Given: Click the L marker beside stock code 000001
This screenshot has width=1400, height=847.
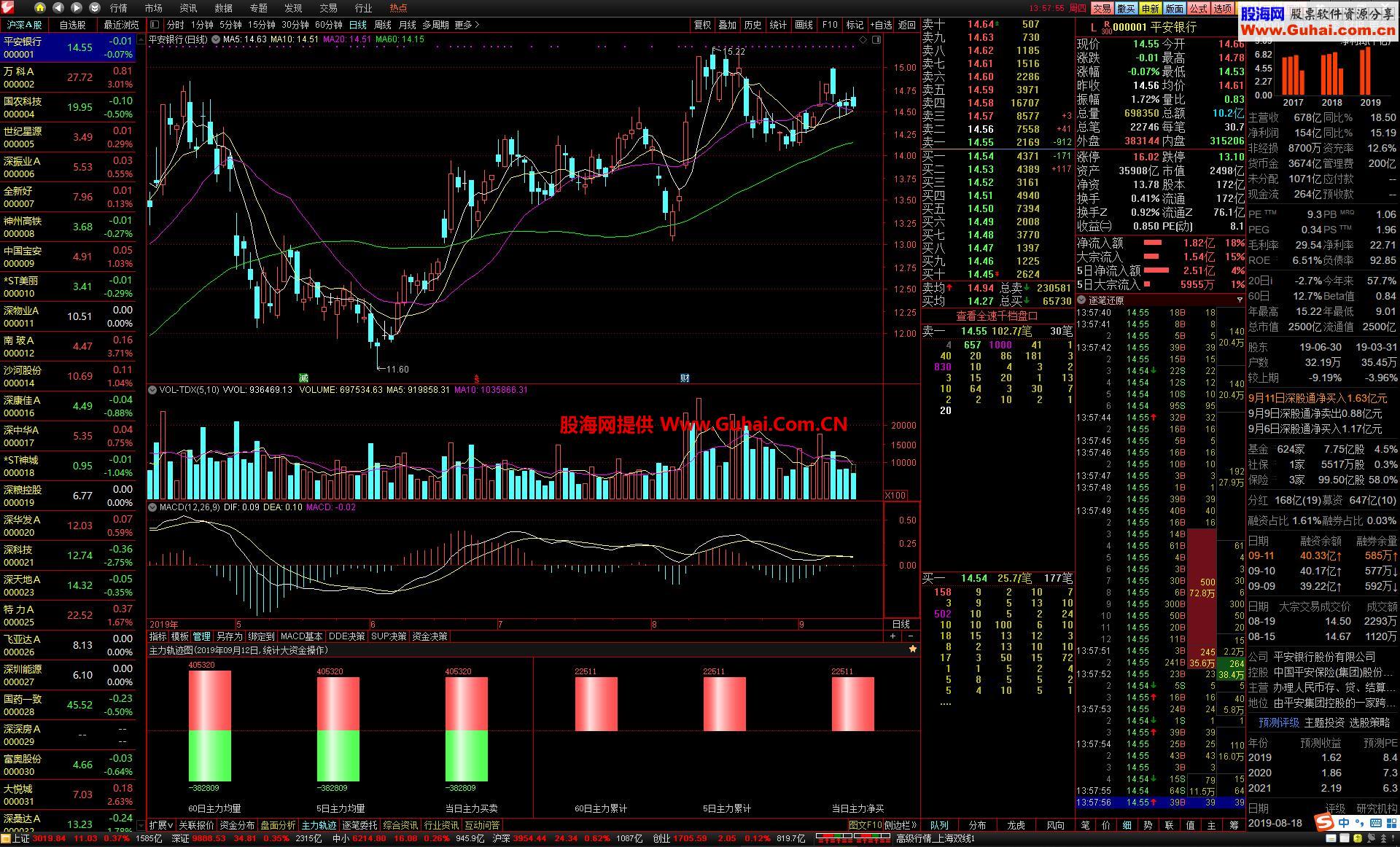Looking at the screenshot, I should [x=1093, y=28].
